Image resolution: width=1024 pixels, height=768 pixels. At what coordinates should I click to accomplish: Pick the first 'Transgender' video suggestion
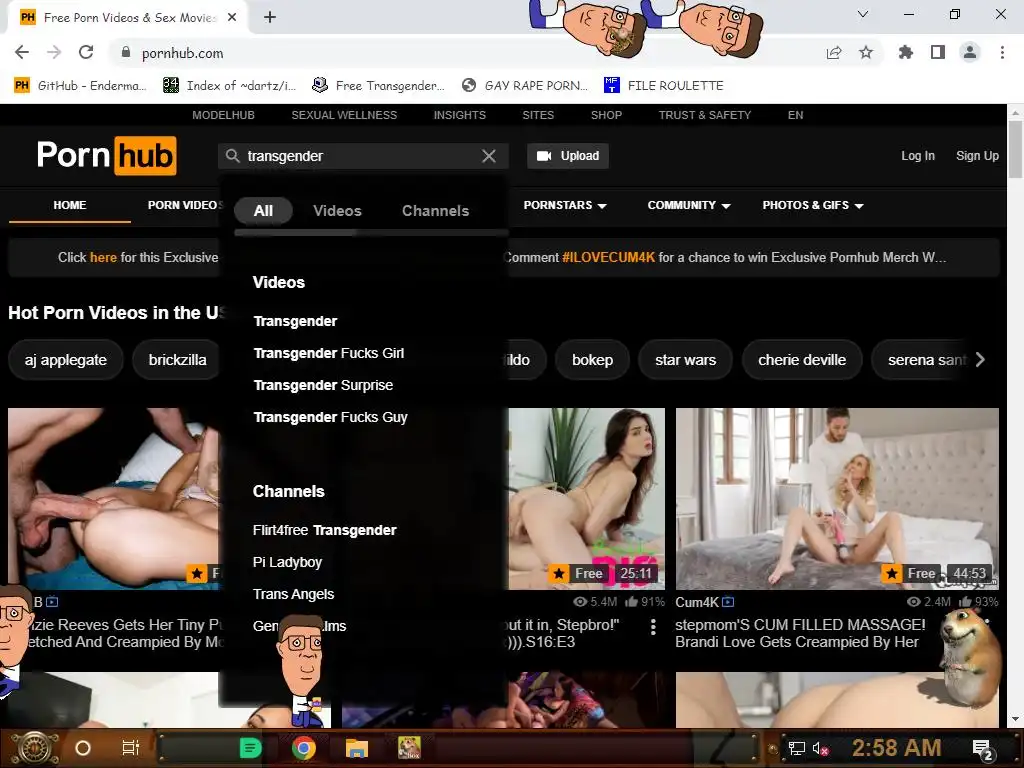pyautogui.click(x=295, y=321)
